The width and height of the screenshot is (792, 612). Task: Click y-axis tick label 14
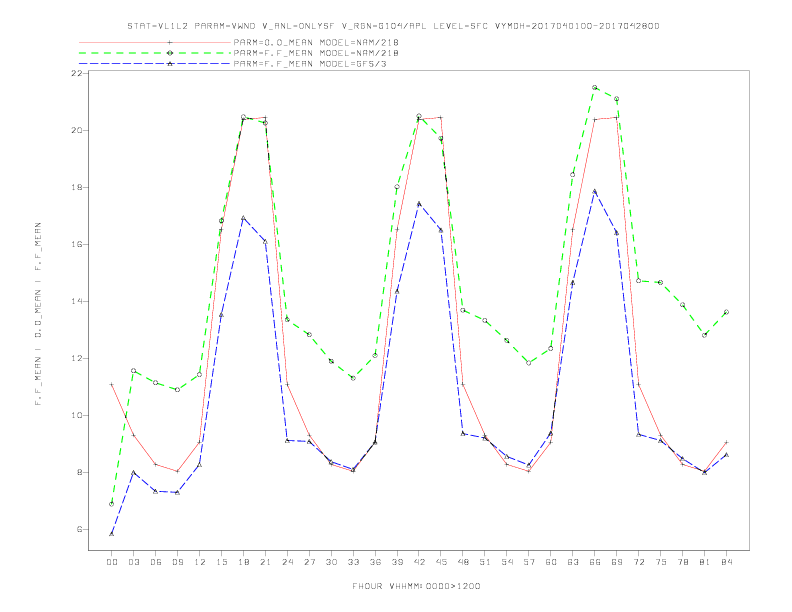(x=77, y=301)
